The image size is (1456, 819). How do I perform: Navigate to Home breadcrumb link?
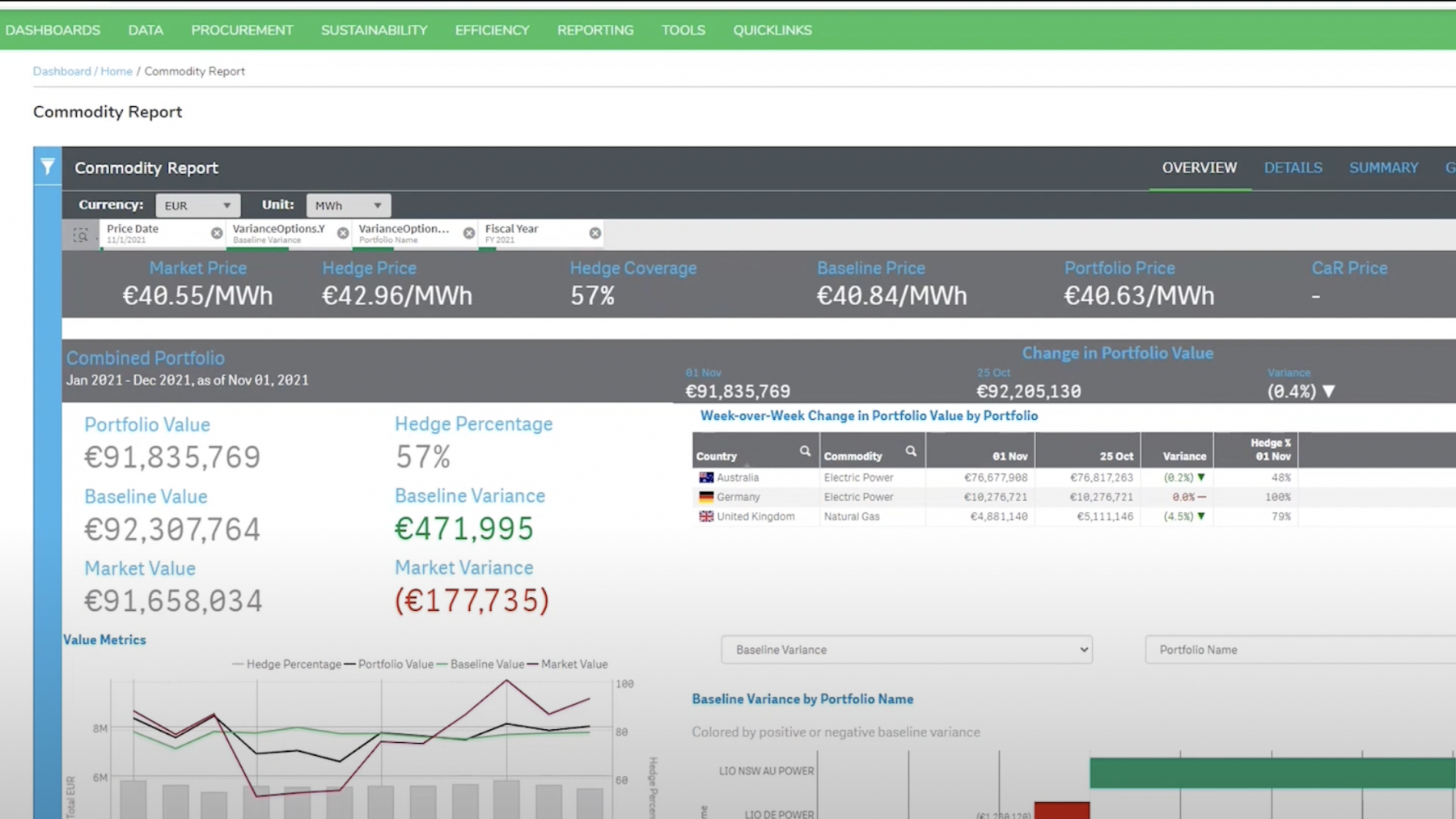pyautogui.click(x=116, y=71)
